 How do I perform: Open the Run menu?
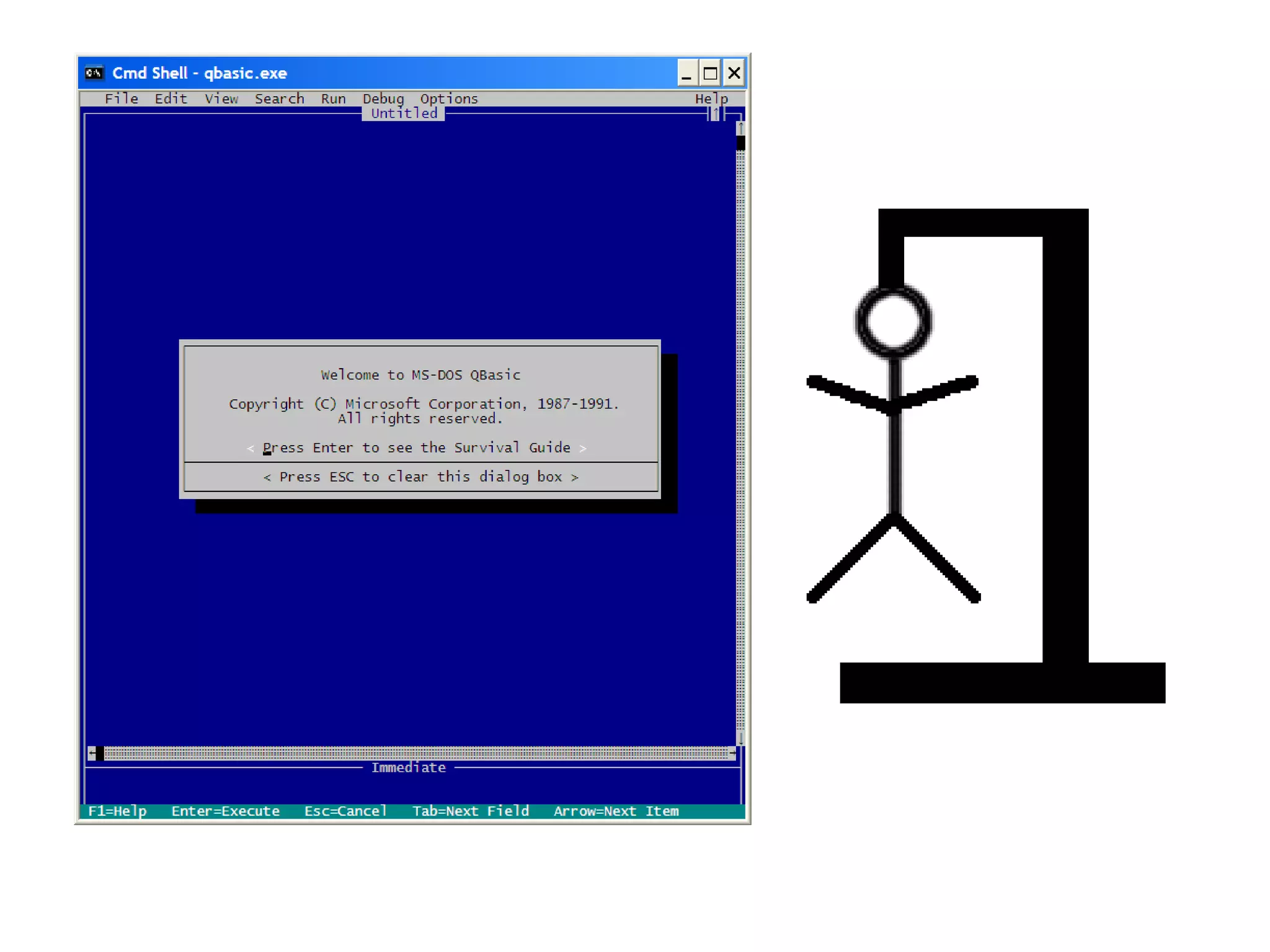point(333,99)
